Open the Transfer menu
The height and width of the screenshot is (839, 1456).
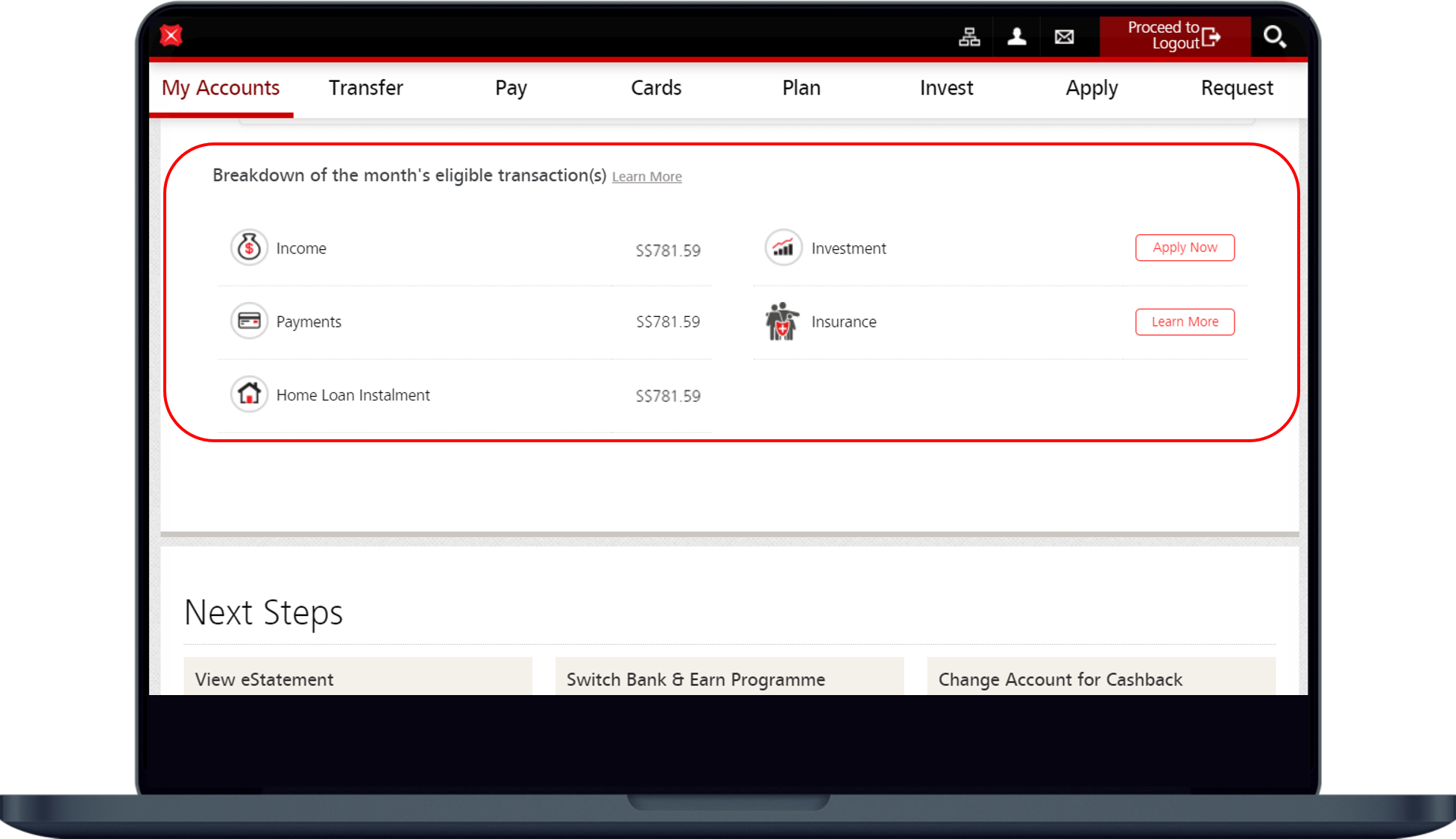click(x=365, y=88)
